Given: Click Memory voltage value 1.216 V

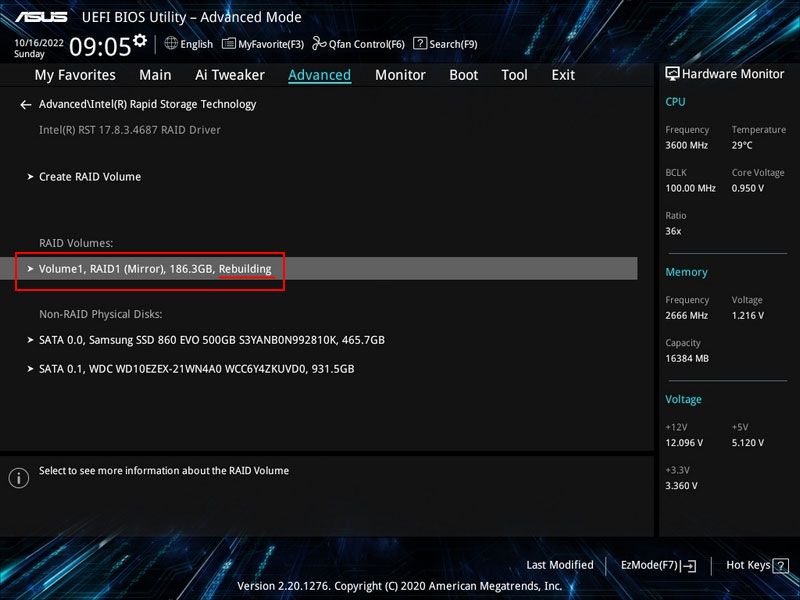Looking at the screenshot, I should [747, 316].
